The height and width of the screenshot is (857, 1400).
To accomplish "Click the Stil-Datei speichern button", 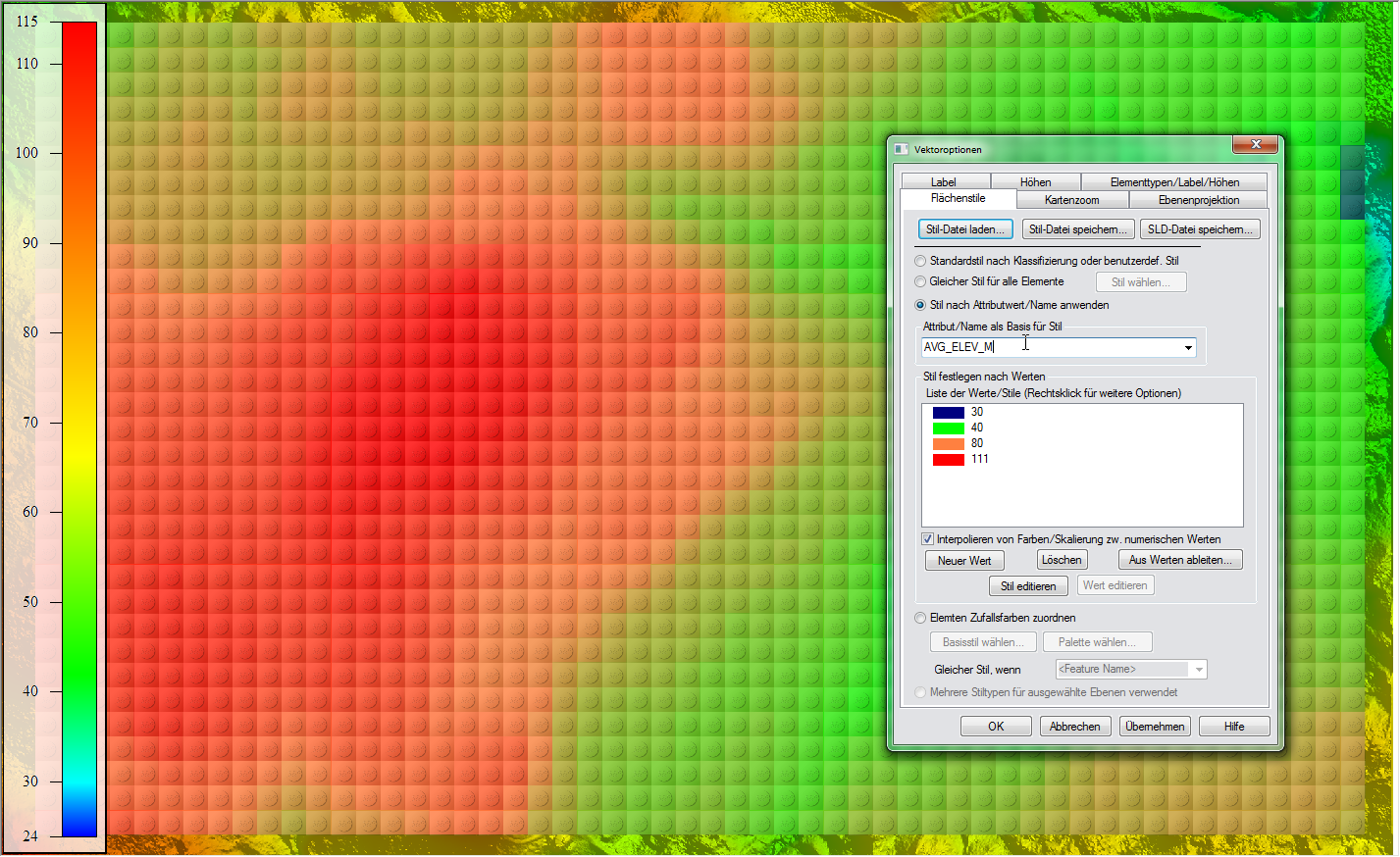I will pyautogui.click(x=1078, y=229).
